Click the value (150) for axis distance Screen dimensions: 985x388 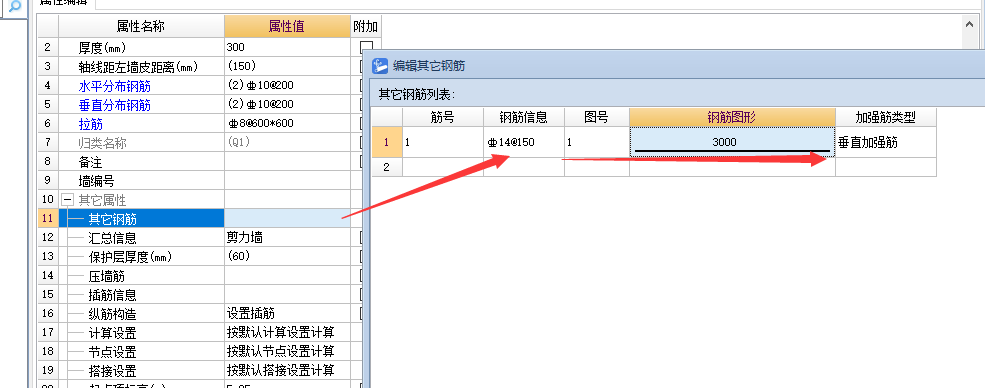click(287, 66)
